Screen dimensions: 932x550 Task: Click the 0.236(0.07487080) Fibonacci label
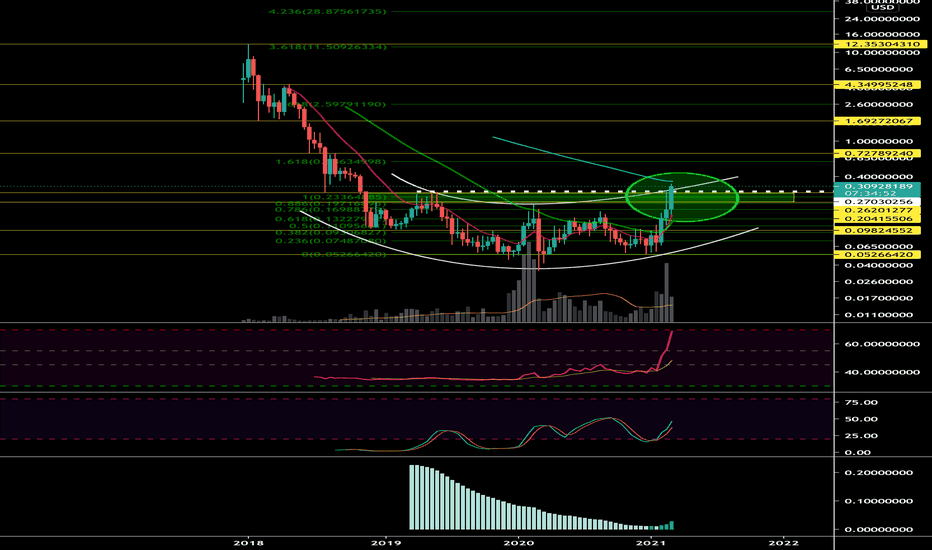(x=330, y=241)
